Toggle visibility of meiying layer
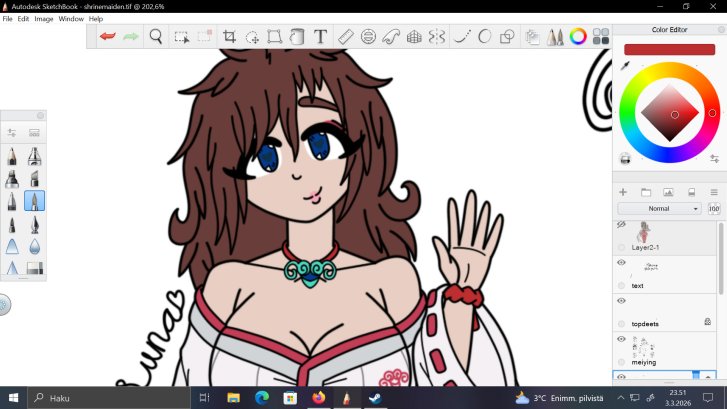This screenshot has height=409, width=727. [x=621, y=340]
